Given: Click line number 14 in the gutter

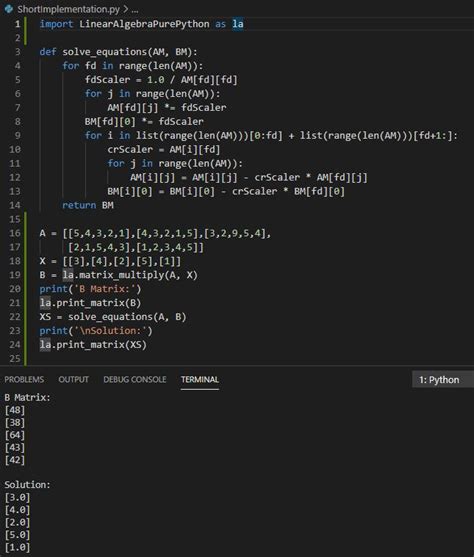Looking at the screenshot, I should coord(15,205).
